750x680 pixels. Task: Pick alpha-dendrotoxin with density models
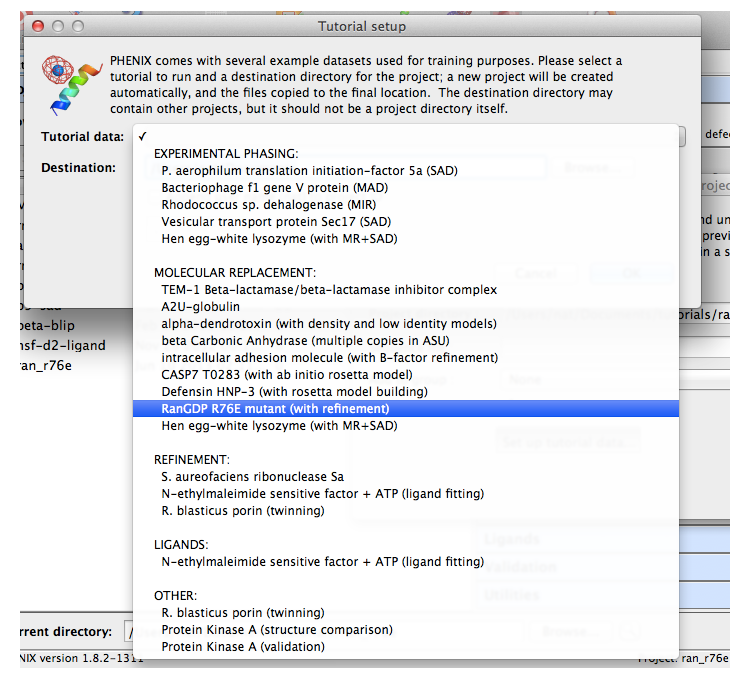coord(329,324)
